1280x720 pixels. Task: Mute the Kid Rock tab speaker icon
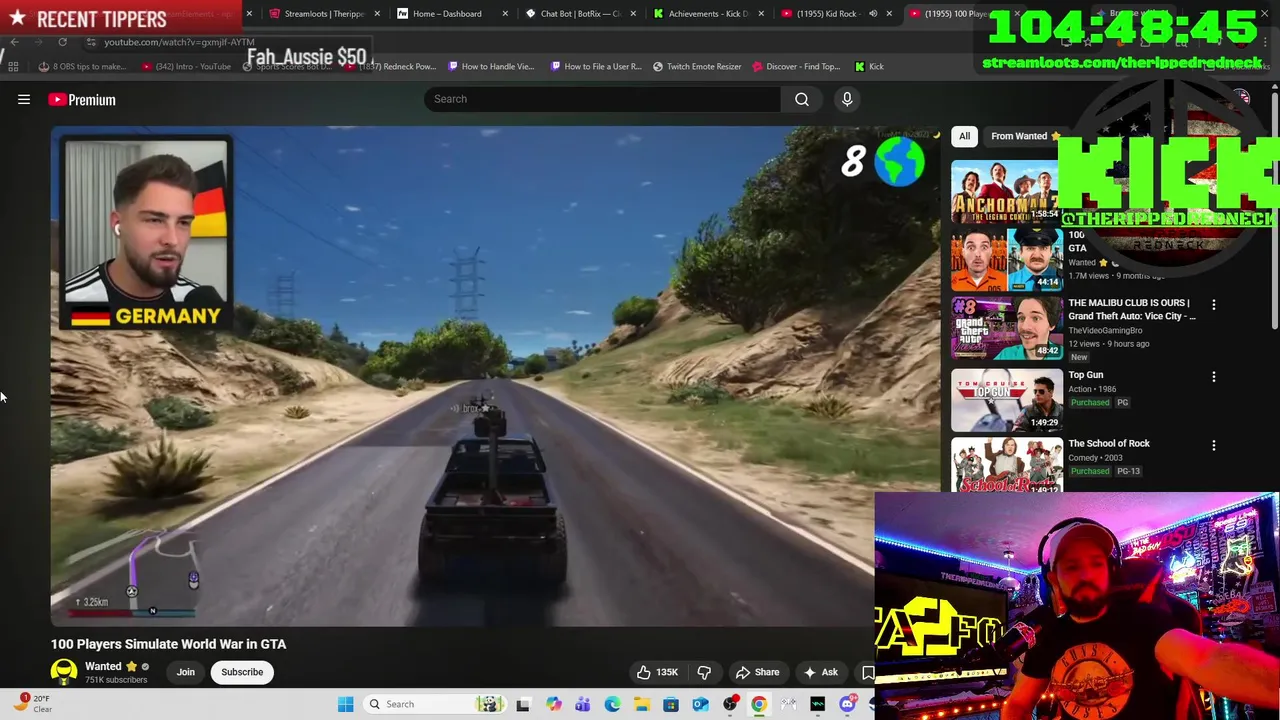click(x=873, y=14)
